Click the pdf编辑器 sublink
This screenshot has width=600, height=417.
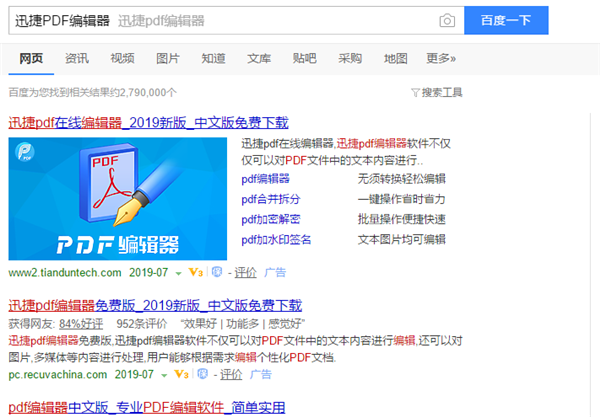tap(265, 179)
